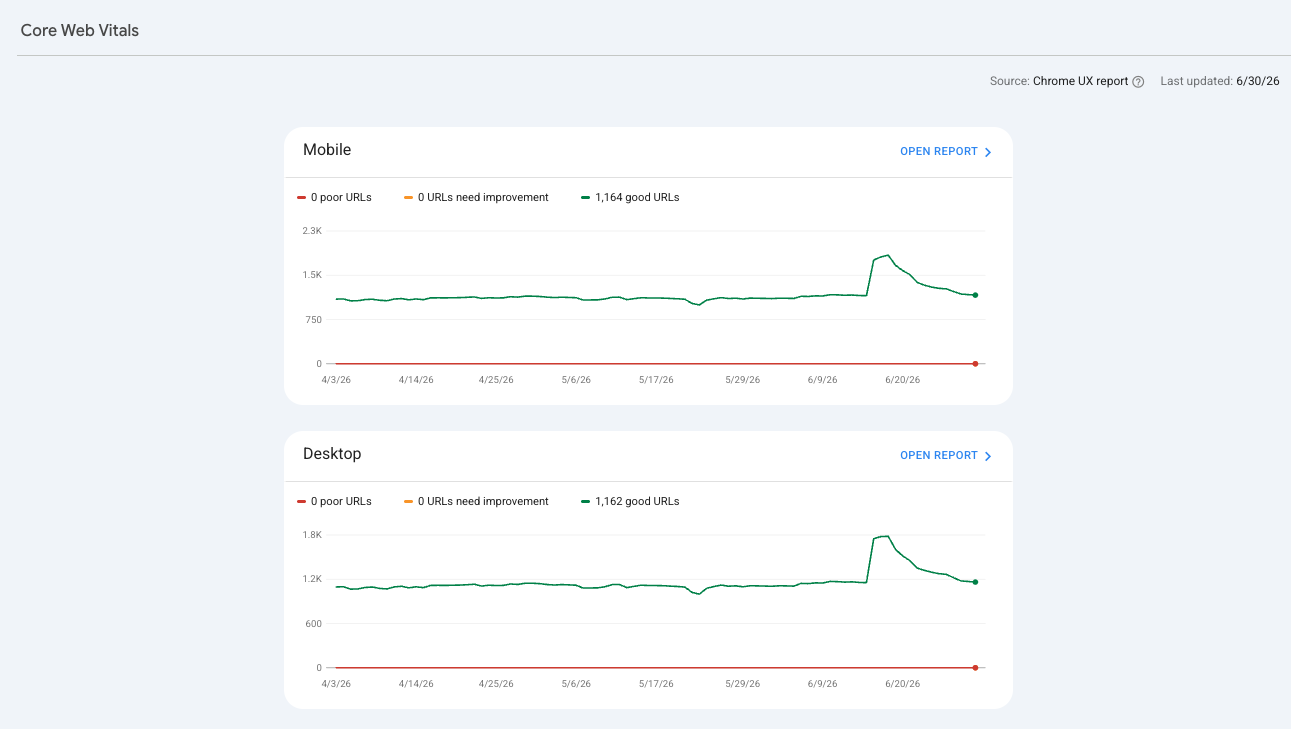Toggle '0 poor URLs' legend in Mobile chart
This screenshot has height=729, width=1291.
coord(334,198)
